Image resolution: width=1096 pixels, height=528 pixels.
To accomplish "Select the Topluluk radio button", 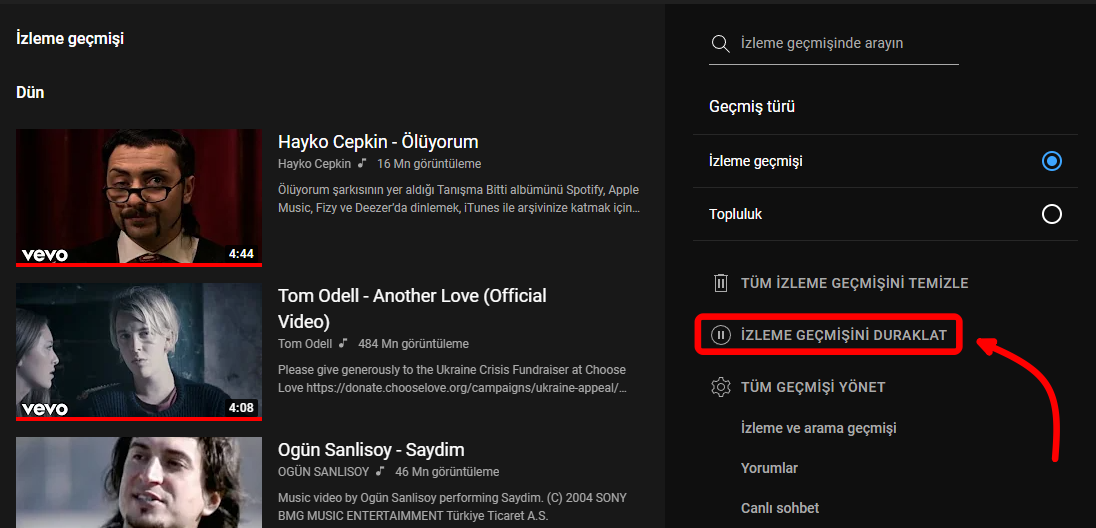I will tap(1051, 214).
